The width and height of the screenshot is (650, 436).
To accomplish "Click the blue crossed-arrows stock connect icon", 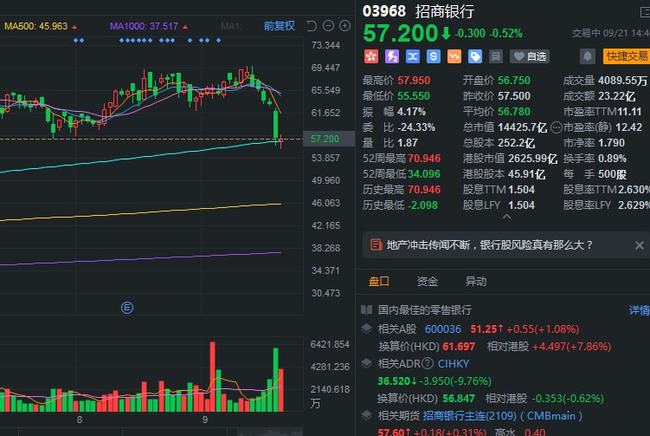I will pyautogui.click(x=412, y=56).
